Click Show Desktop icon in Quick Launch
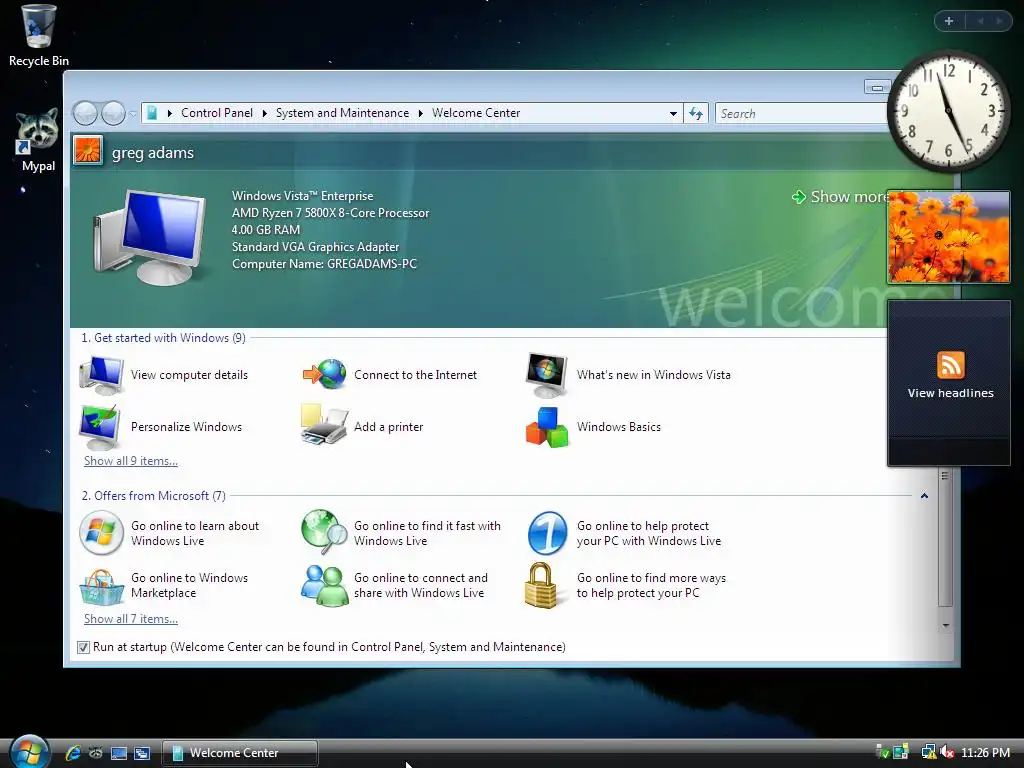The image size is (1024, 768). pyautogui.click(x=119, y=753)
